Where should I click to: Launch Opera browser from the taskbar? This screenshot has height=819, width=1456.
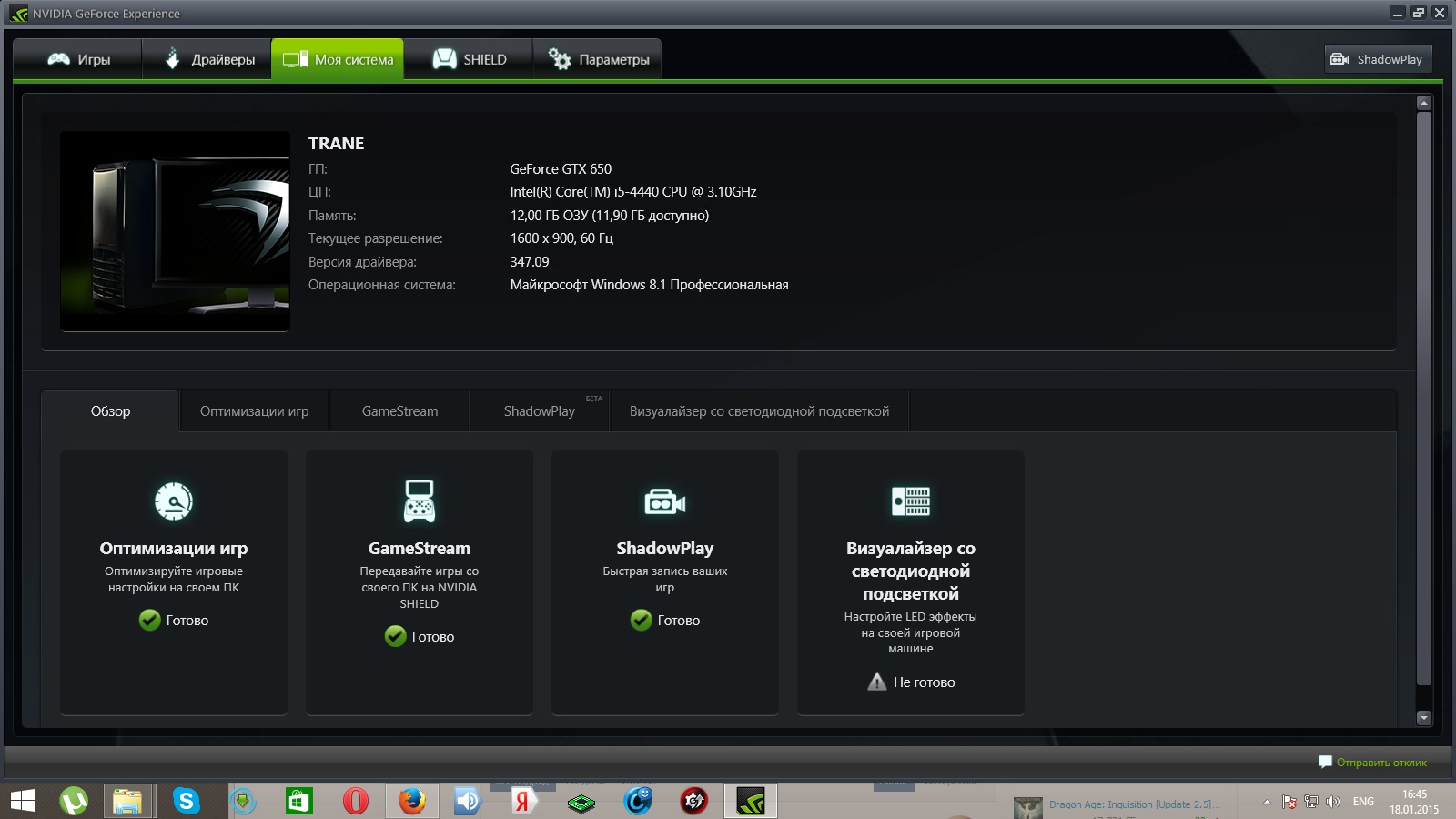(x=356, y=801)
